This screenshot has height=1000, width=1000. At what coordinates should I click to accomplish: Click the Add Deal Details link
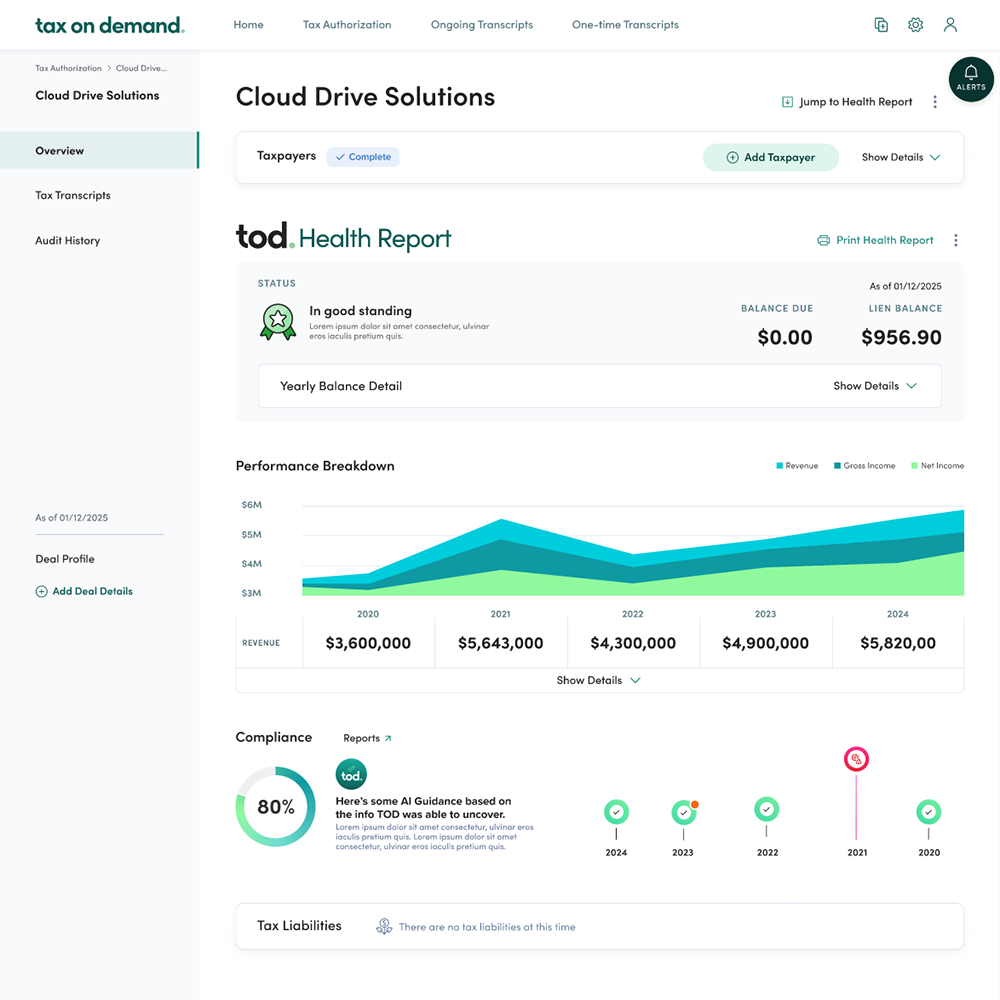point(84,591)
